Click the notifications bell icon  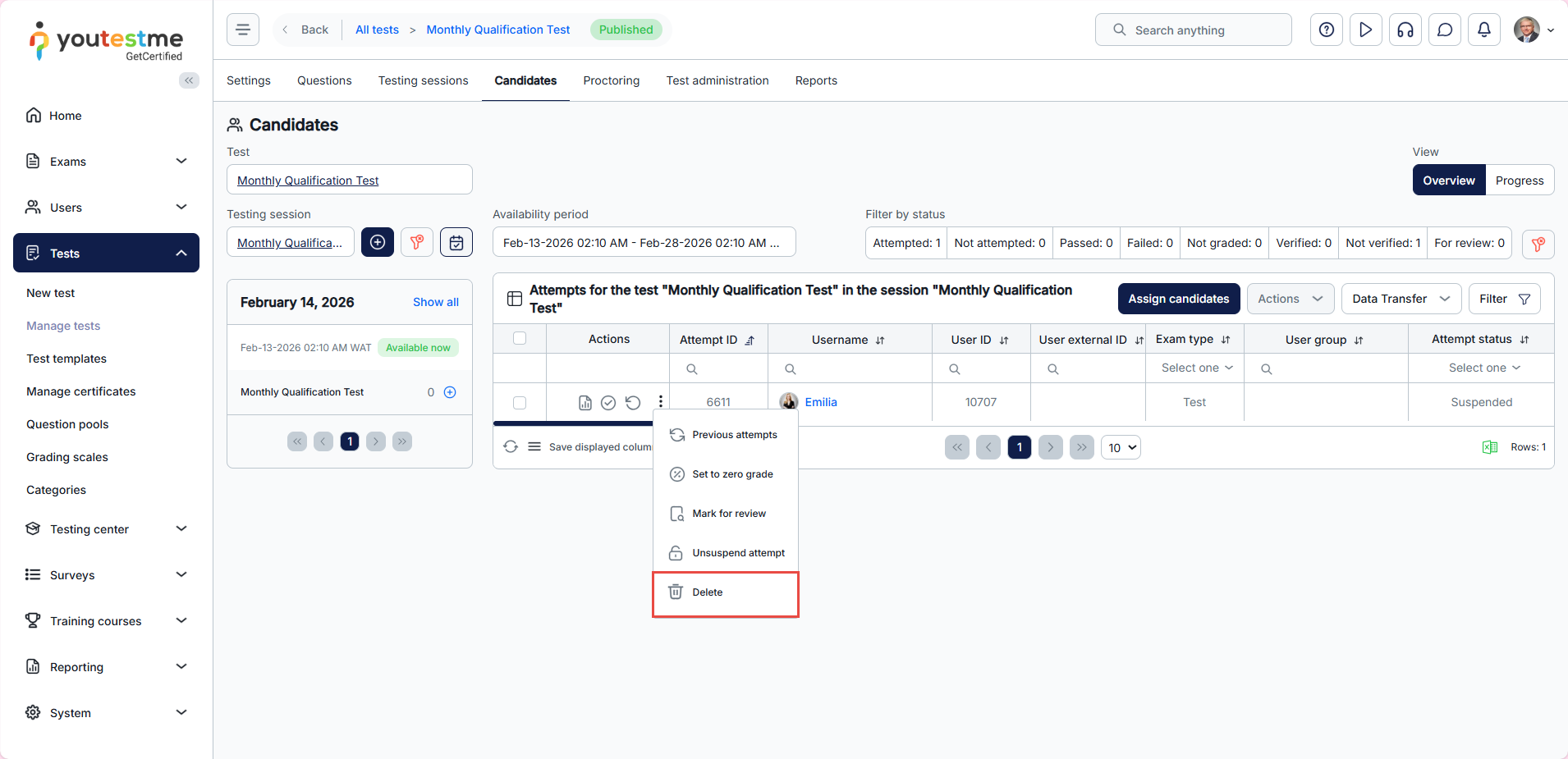click(1483, 30)
